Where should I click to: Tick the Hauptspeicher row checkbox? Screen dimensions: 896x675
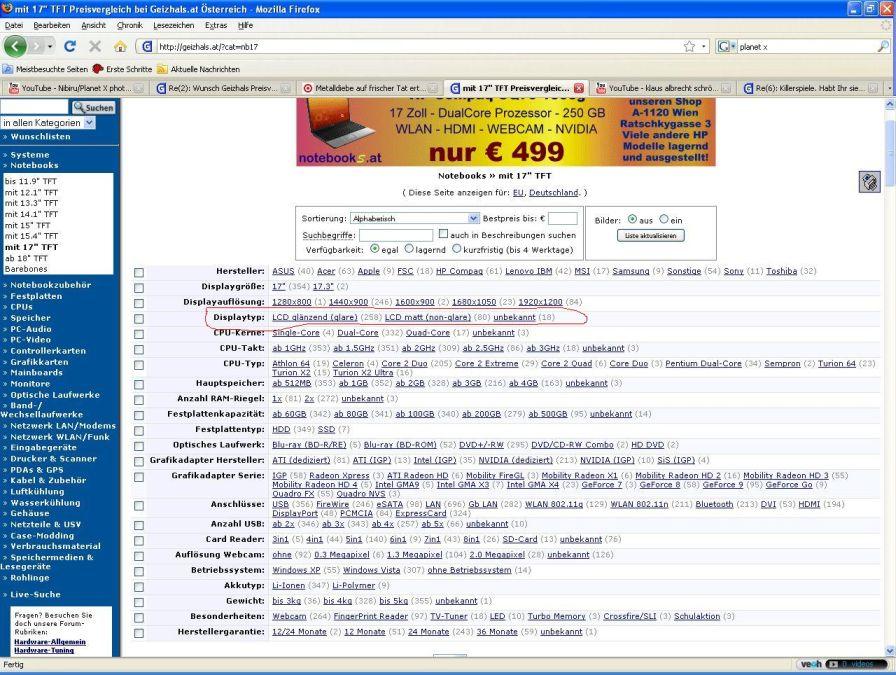[x=139, y=385]
